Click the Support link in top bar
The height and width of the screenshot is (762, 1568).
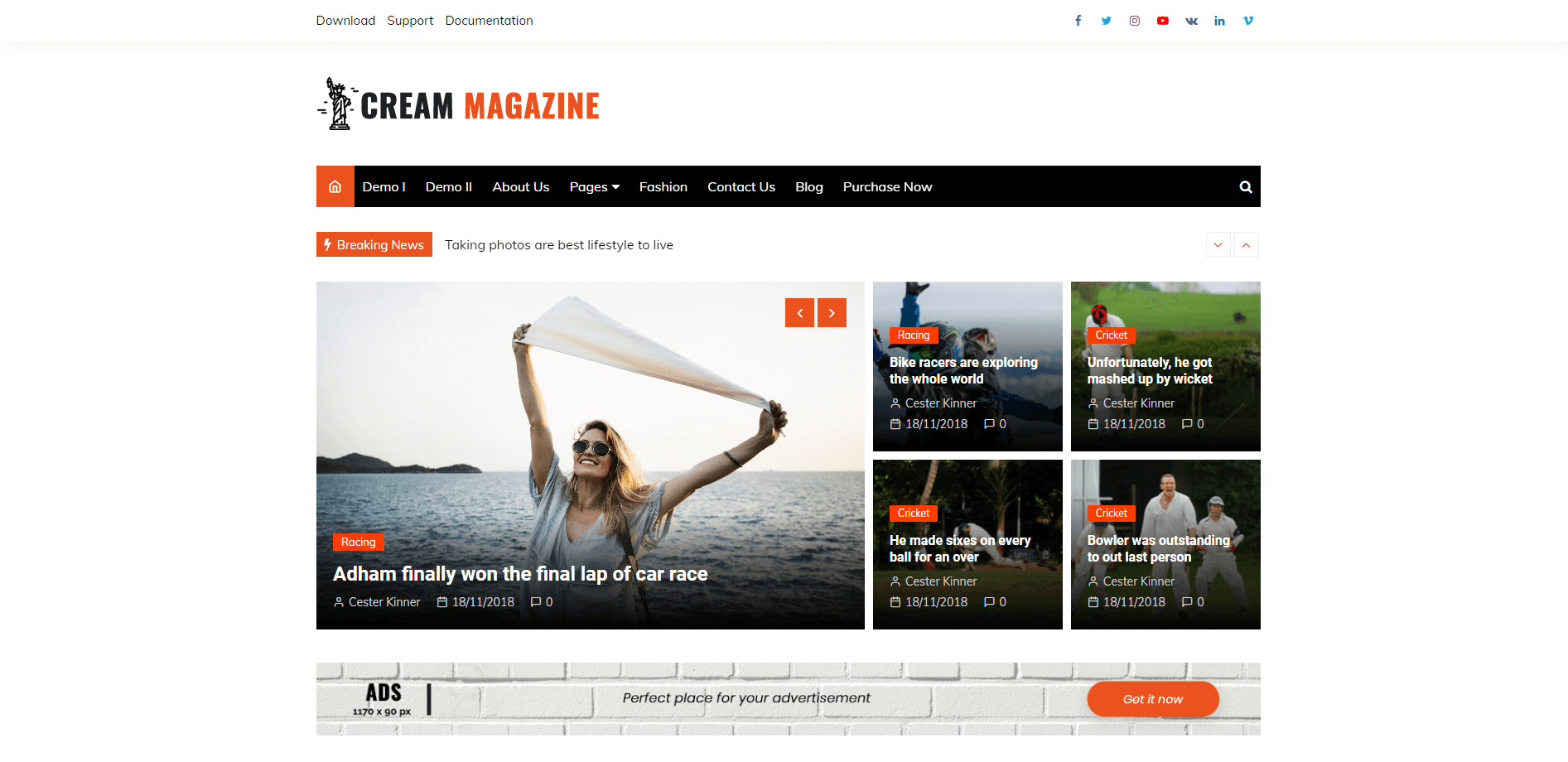(x=410, y=21)
